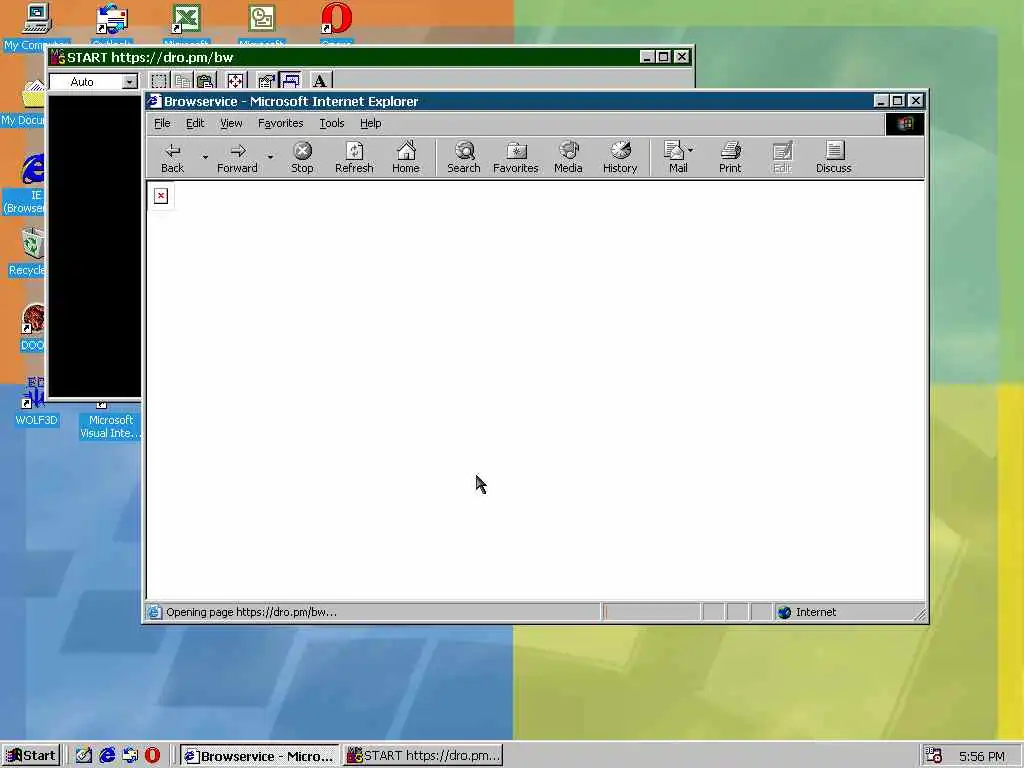Viewport: 1024px width, 768px height.
Task: Open the Media bar
Action: (568, 157)
